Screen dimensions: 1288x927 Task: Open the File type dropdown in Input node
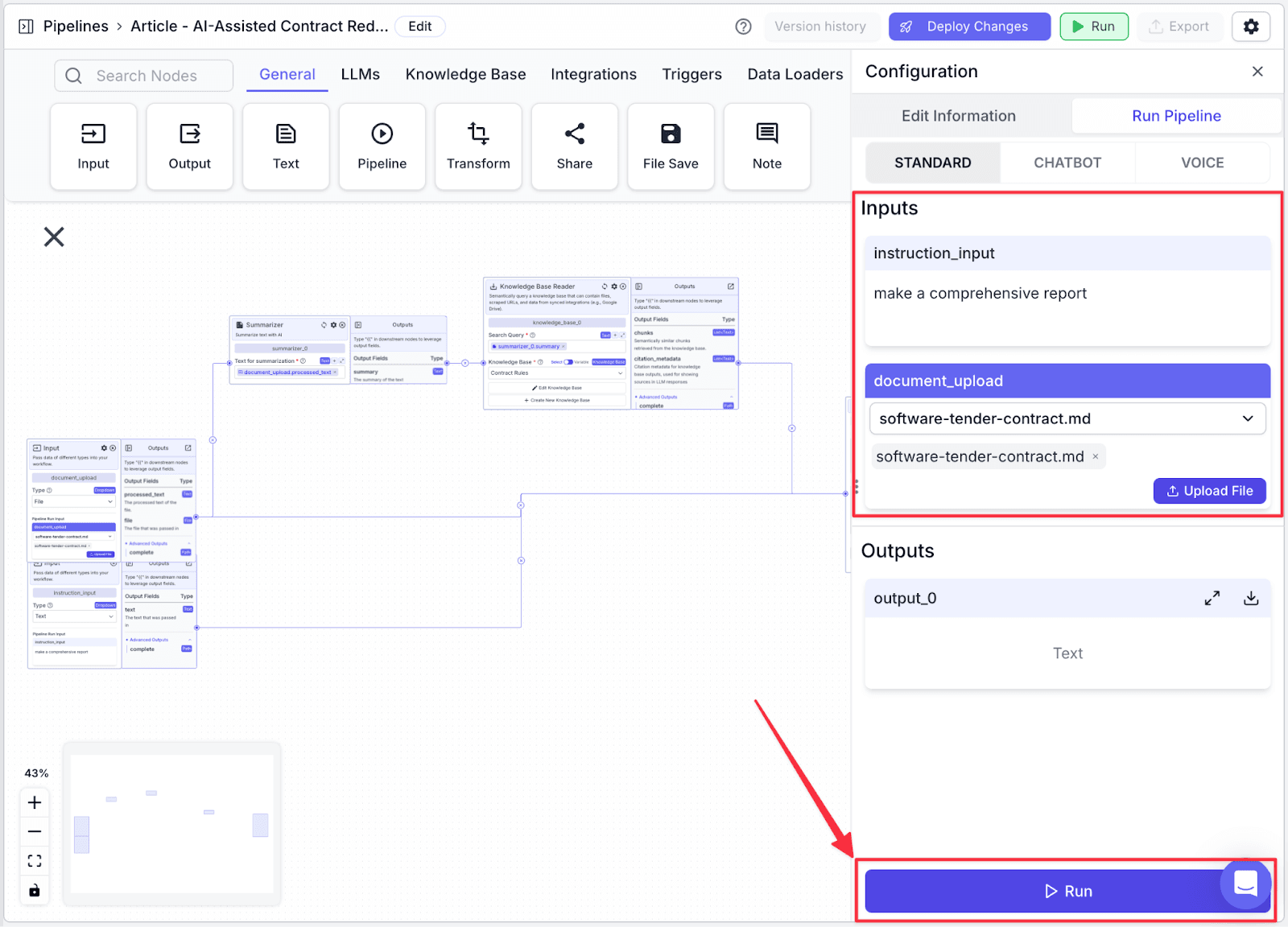tap(74, 501)
